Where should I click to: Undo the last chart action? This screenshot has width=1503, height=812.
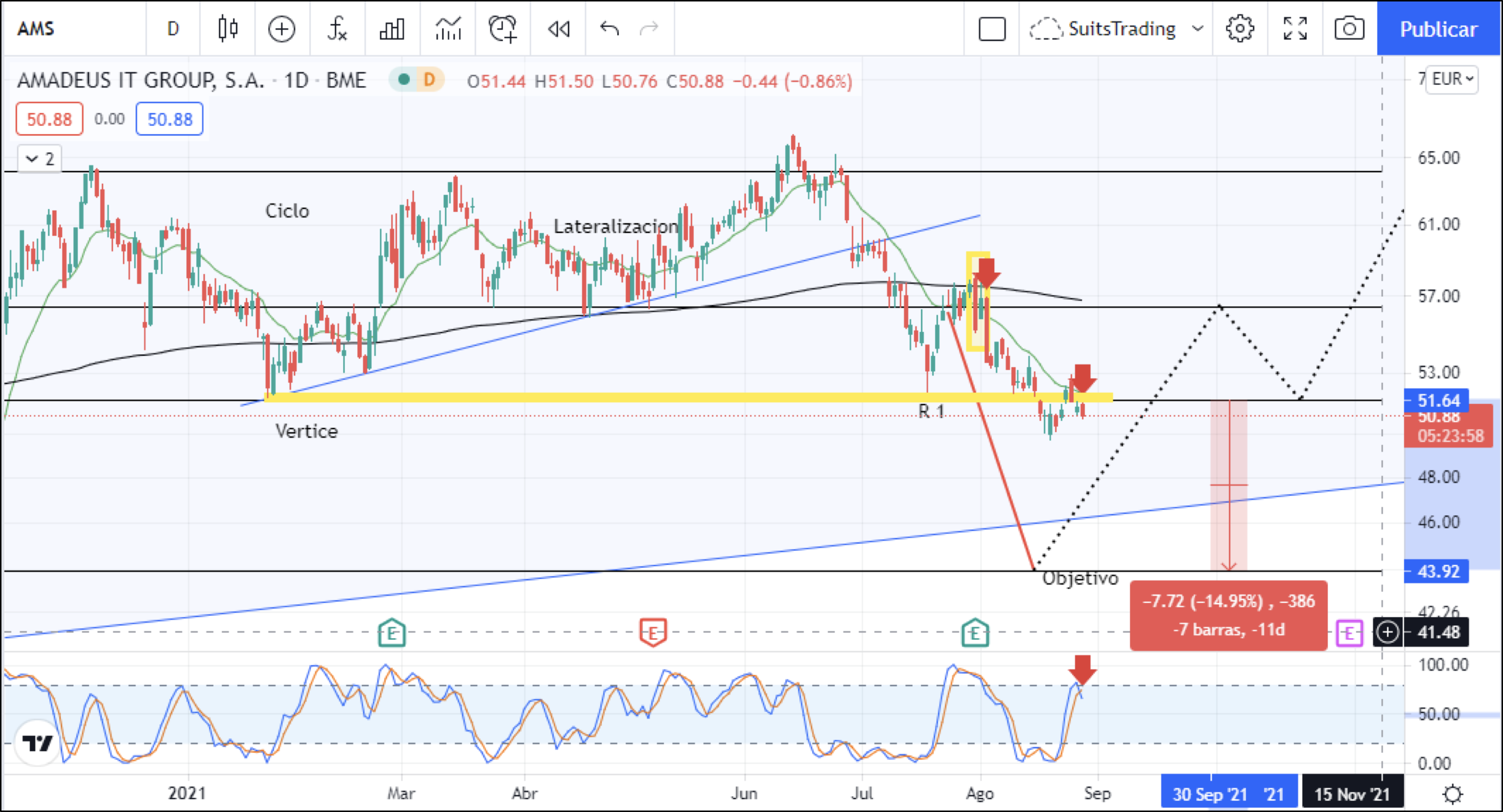tap(609, 28)
